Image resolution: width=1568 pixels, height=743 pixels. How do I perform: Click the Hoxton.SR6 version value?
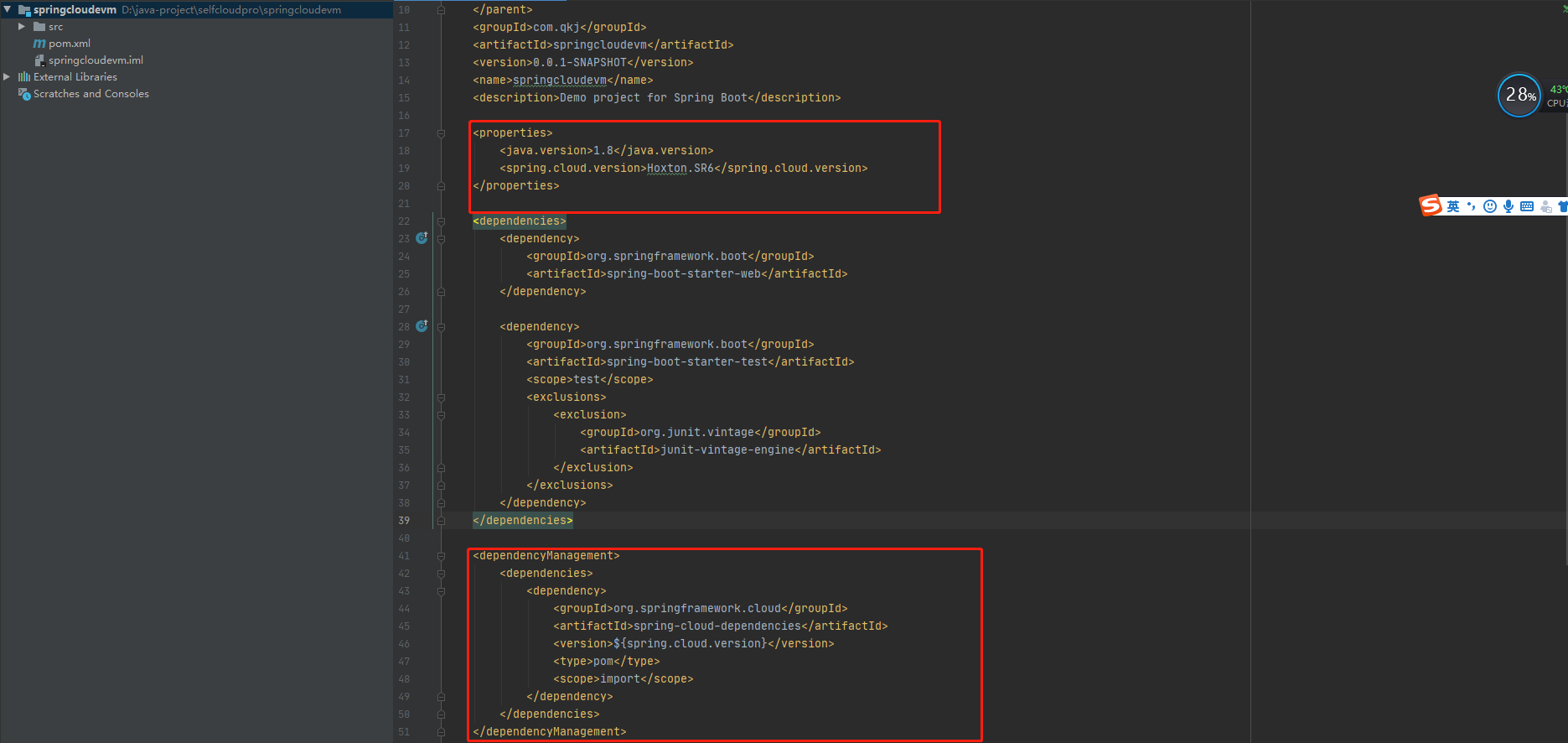click(681, 169)
